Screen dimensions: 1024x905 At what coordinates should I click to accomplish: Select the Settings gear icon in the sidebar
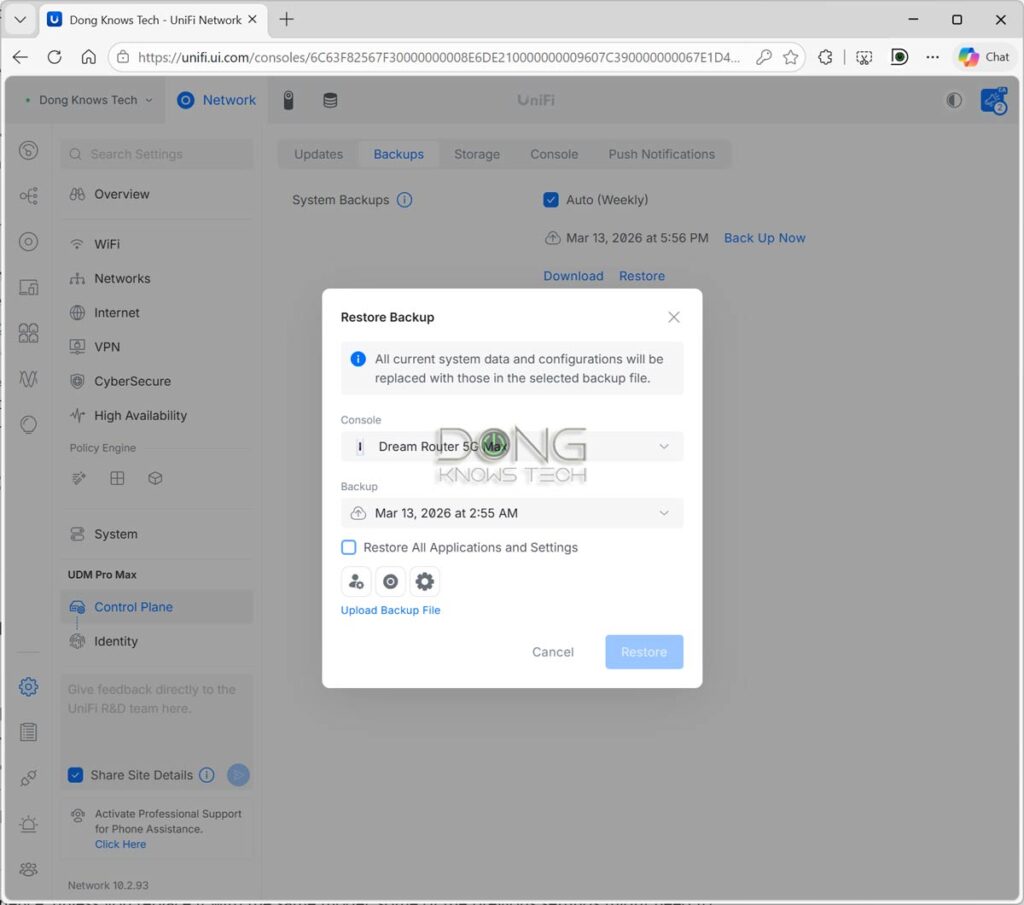tap(27, 687)
